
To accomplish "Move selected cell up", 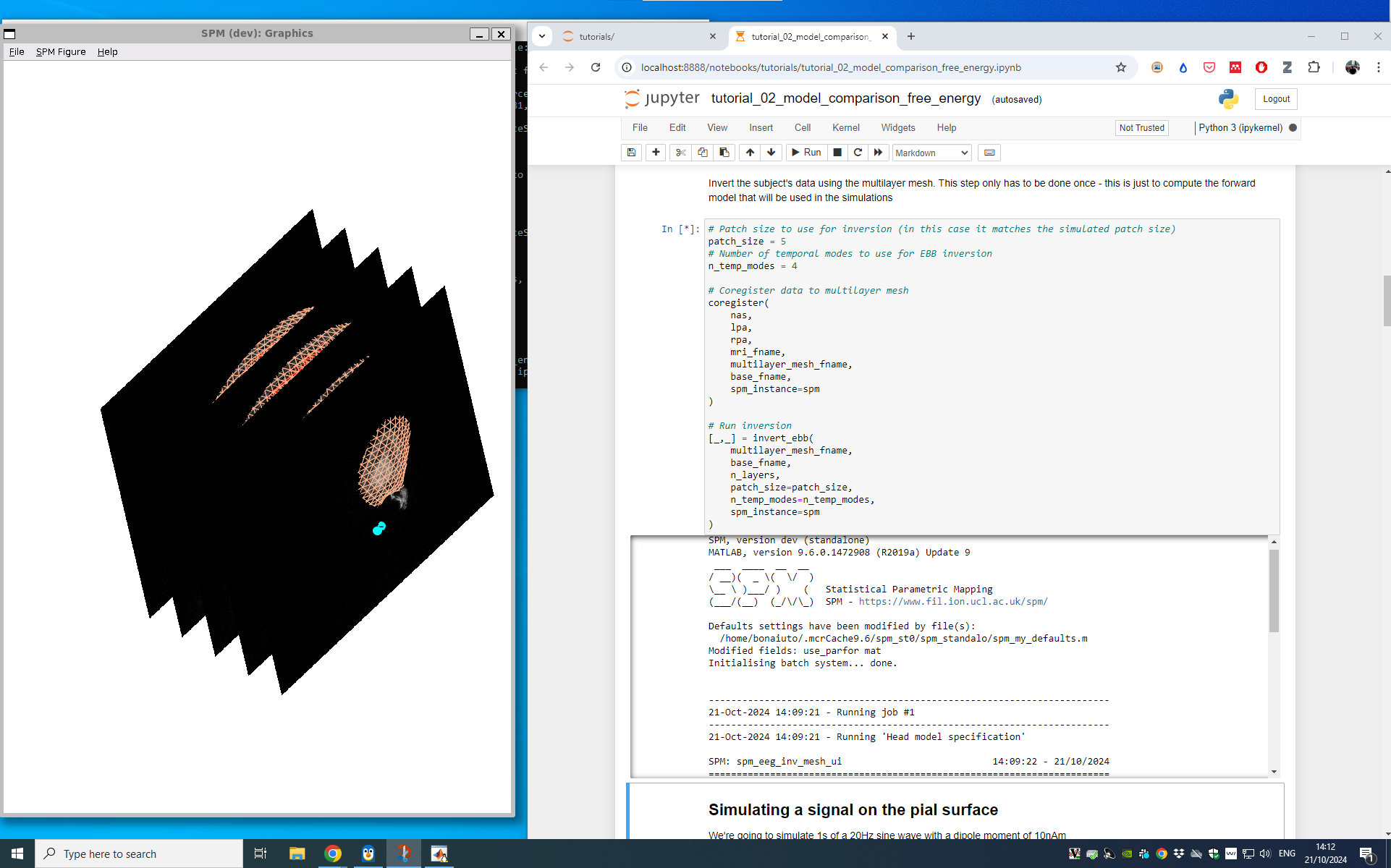I will pos(750,153).
